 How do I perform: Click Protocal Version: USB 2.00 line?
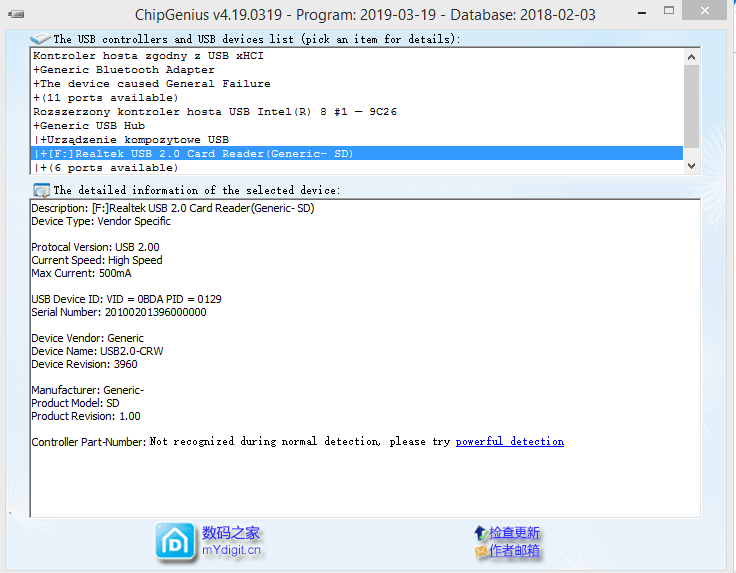[x=95, y=247]
